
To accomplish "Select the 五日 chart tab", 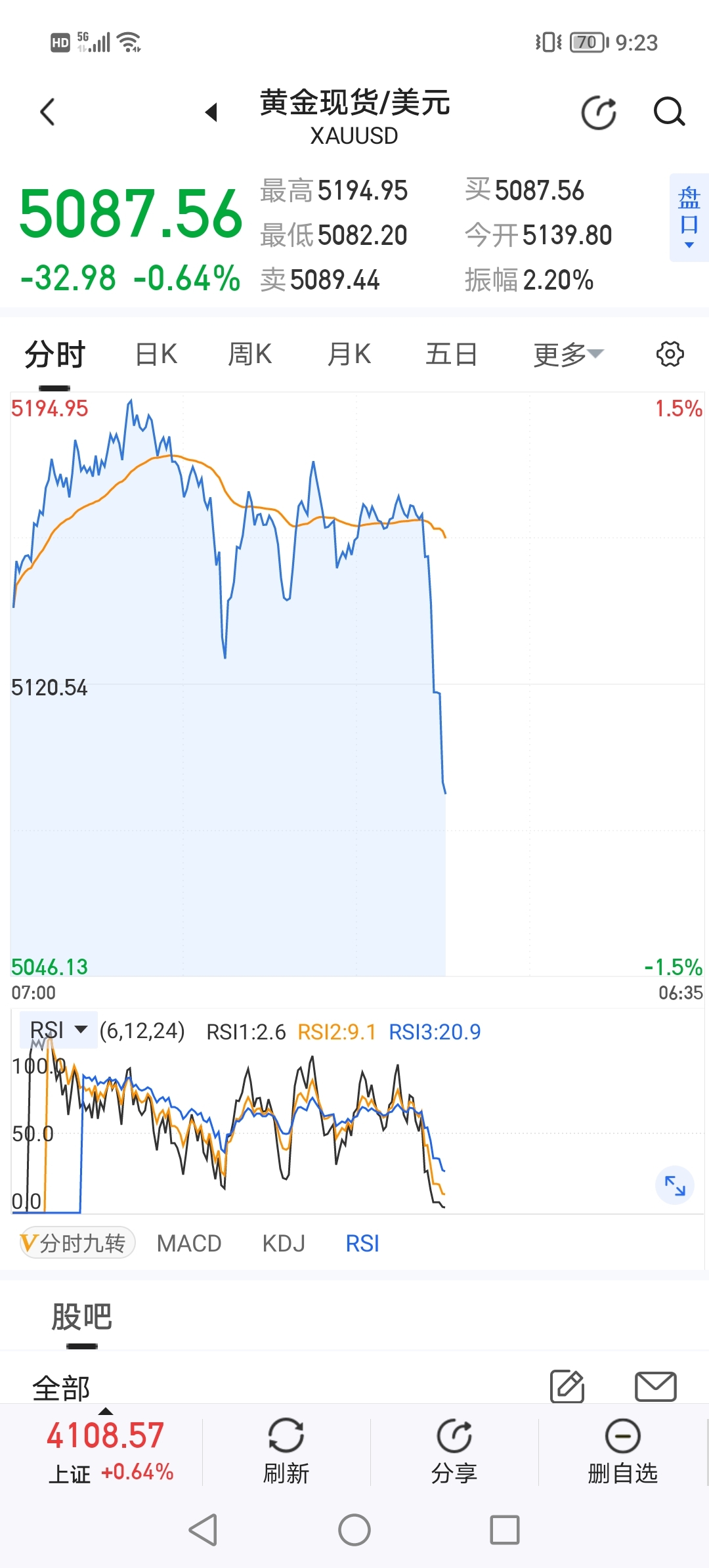I will [x=451, y=355].
